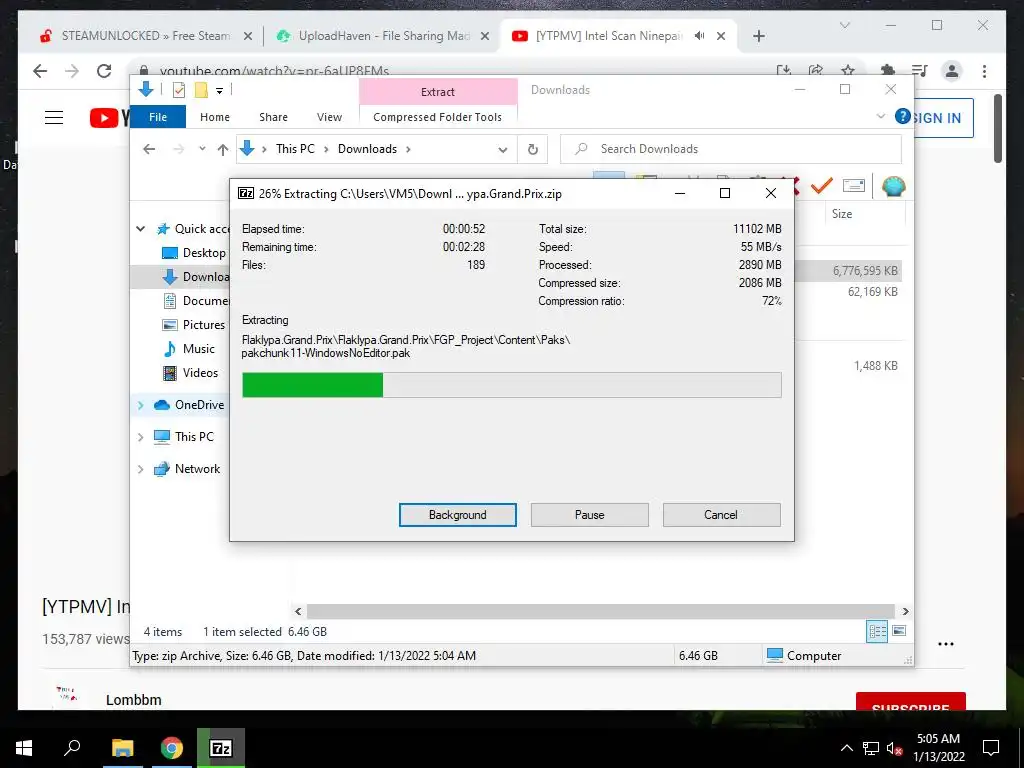This screenshot has width=1024, height=768.
Task: Collapse the Explorer ribbon chevron
Action: 880,116
